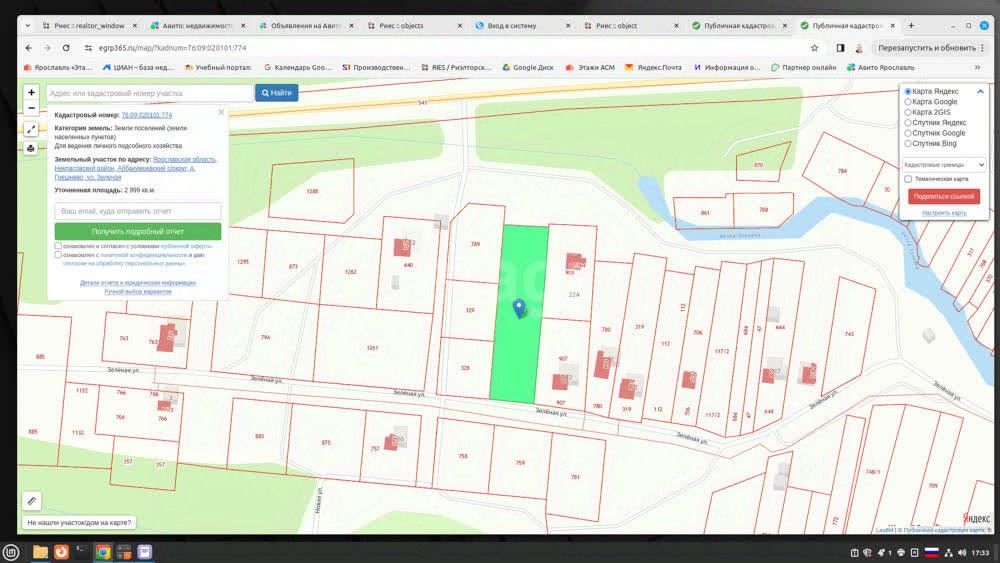
Task: Open the Кадастровые границы dropdown
Action: (944, 164)
